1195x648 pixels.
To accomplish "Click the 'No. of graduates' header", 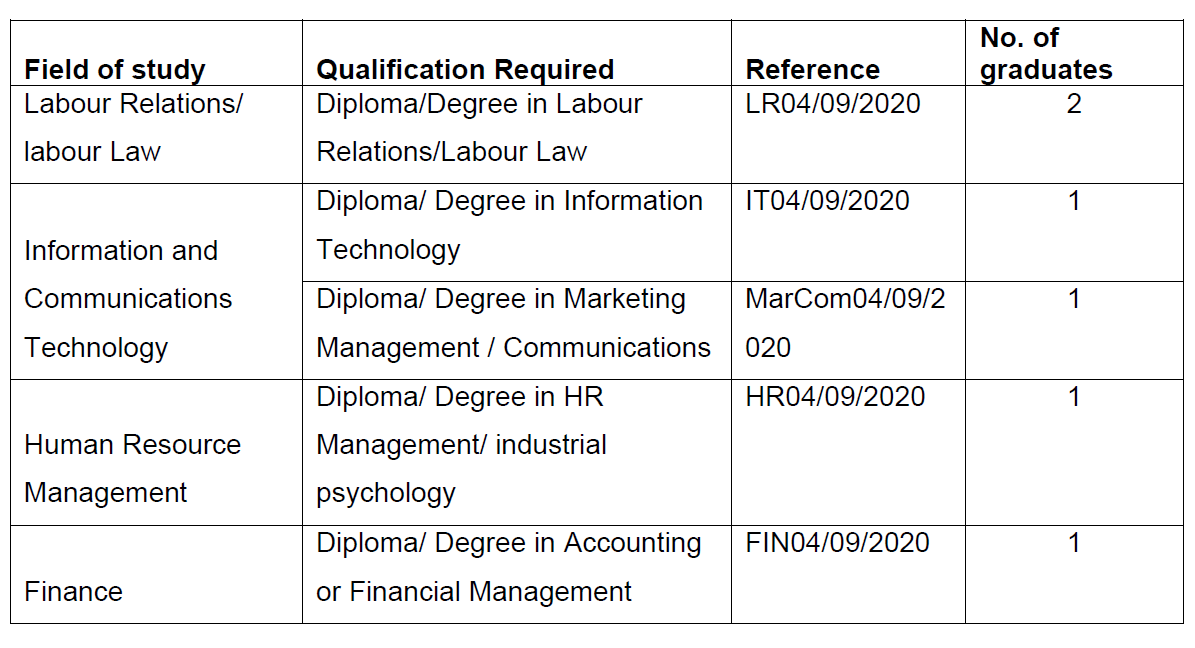I will point(1045,54).
